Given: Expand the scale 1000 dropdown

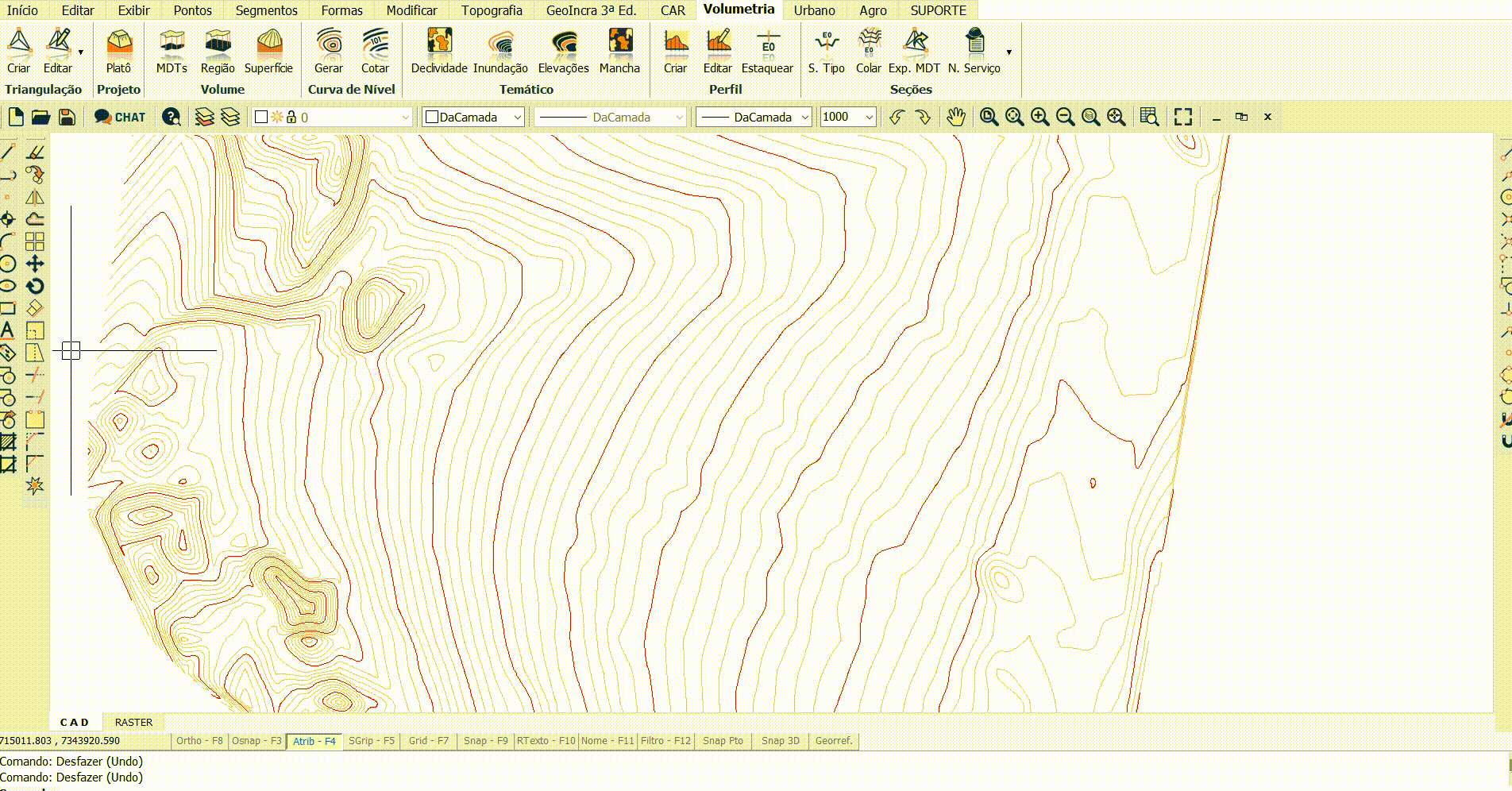Looking at the screenshot, I should [869, 118].
